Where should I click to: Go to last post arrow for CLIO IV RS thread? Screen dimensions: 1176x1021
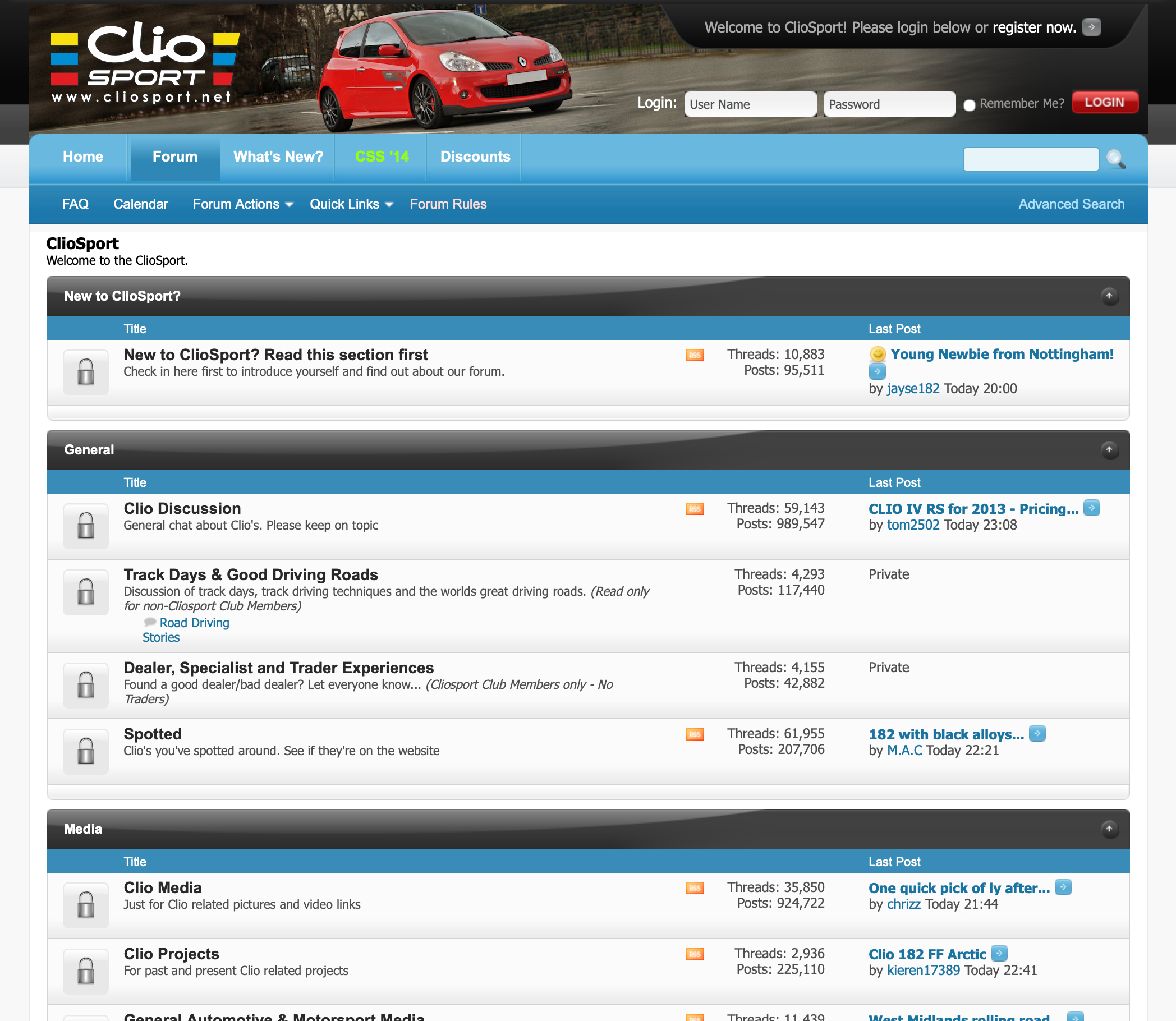(x=1091, y=508)
